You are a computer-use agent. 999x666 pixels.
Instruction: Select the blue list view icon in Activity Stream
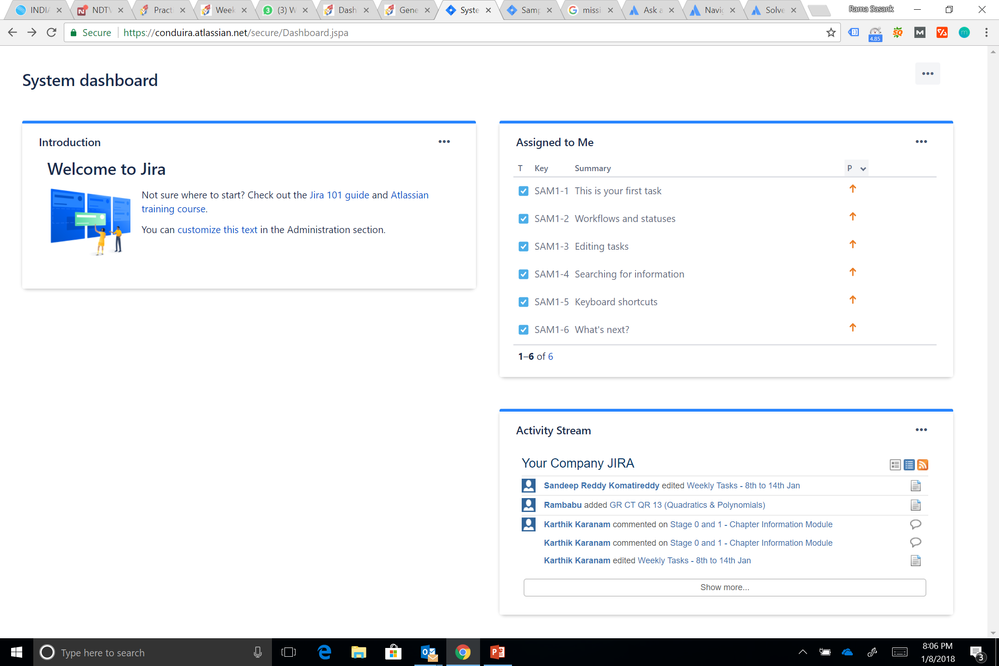coord(909,465)
